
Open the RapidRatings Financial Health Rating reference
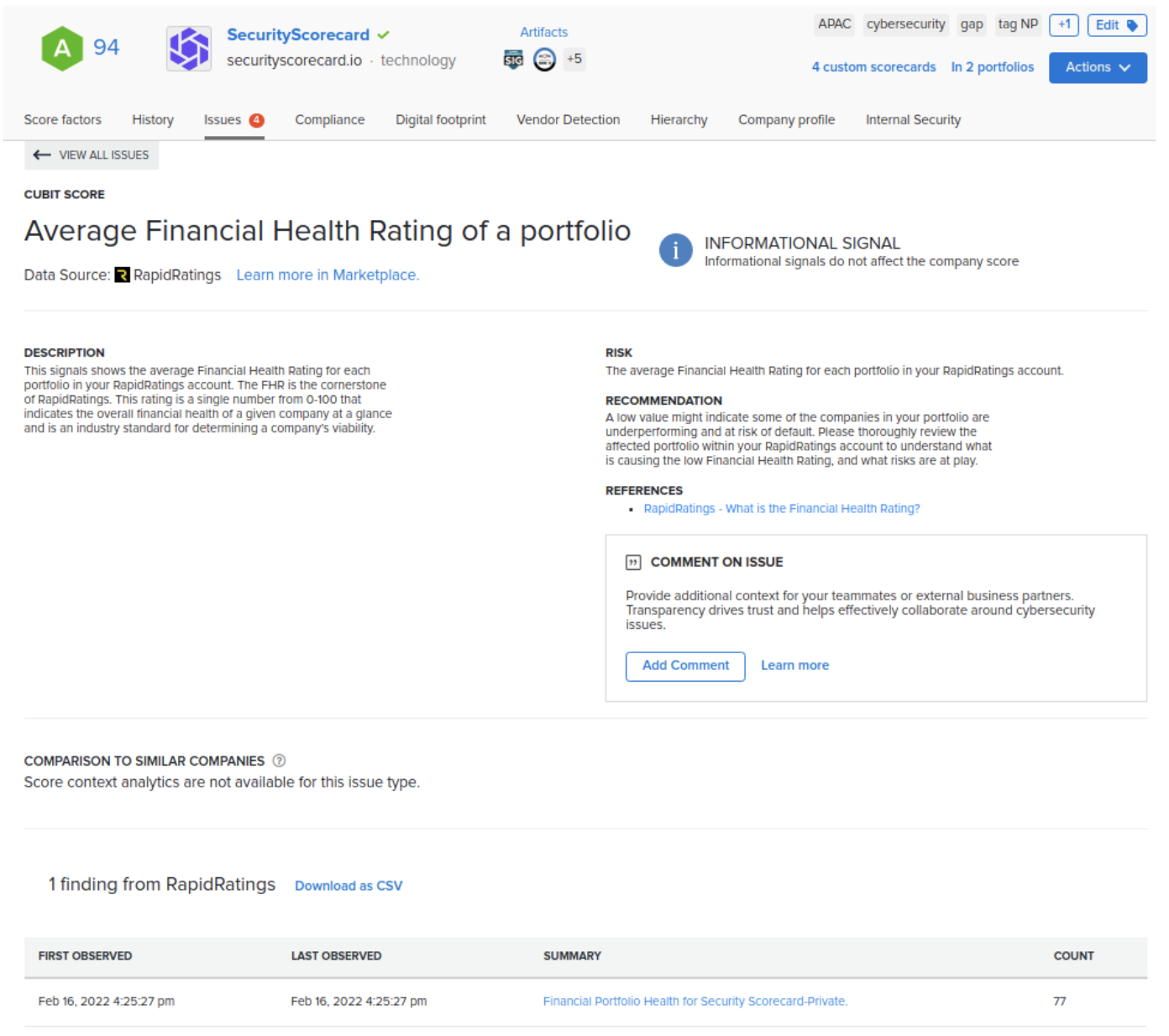click(782, 509)
